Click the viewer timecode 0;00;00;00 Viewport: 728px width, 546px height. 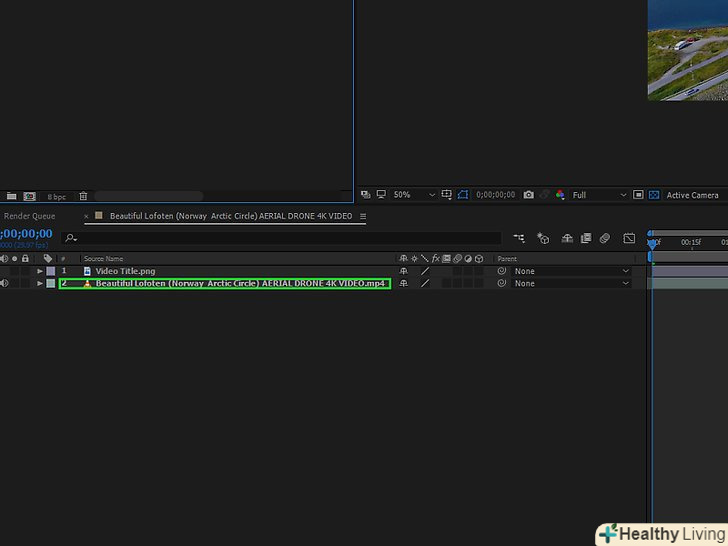coord(495,195)
